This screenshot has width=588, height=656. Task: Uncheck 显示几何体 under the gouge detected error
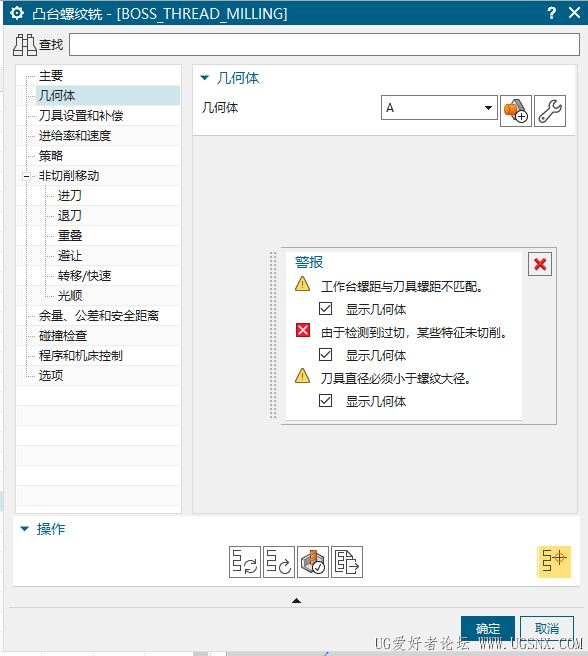click(x=326, y=355)
